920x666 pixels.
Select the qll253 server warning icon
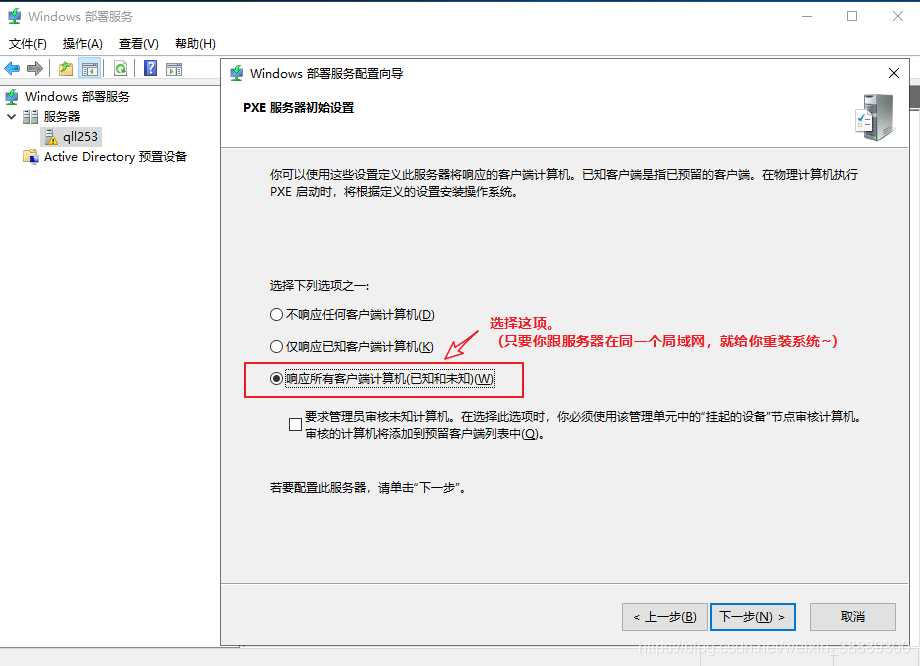[50, 137]
